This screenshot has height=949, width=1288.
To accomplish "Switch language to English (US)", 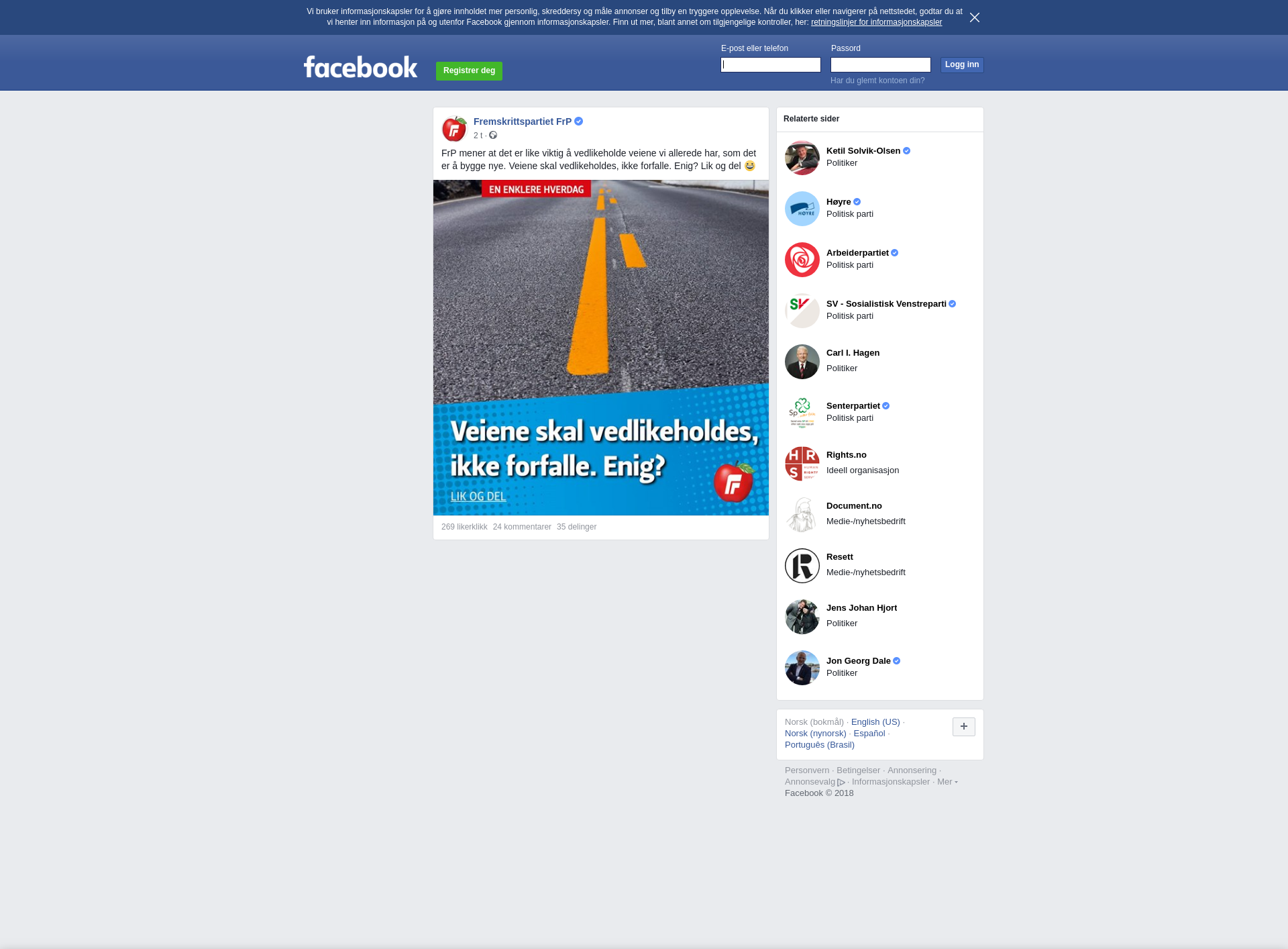I will click(875, 722).
